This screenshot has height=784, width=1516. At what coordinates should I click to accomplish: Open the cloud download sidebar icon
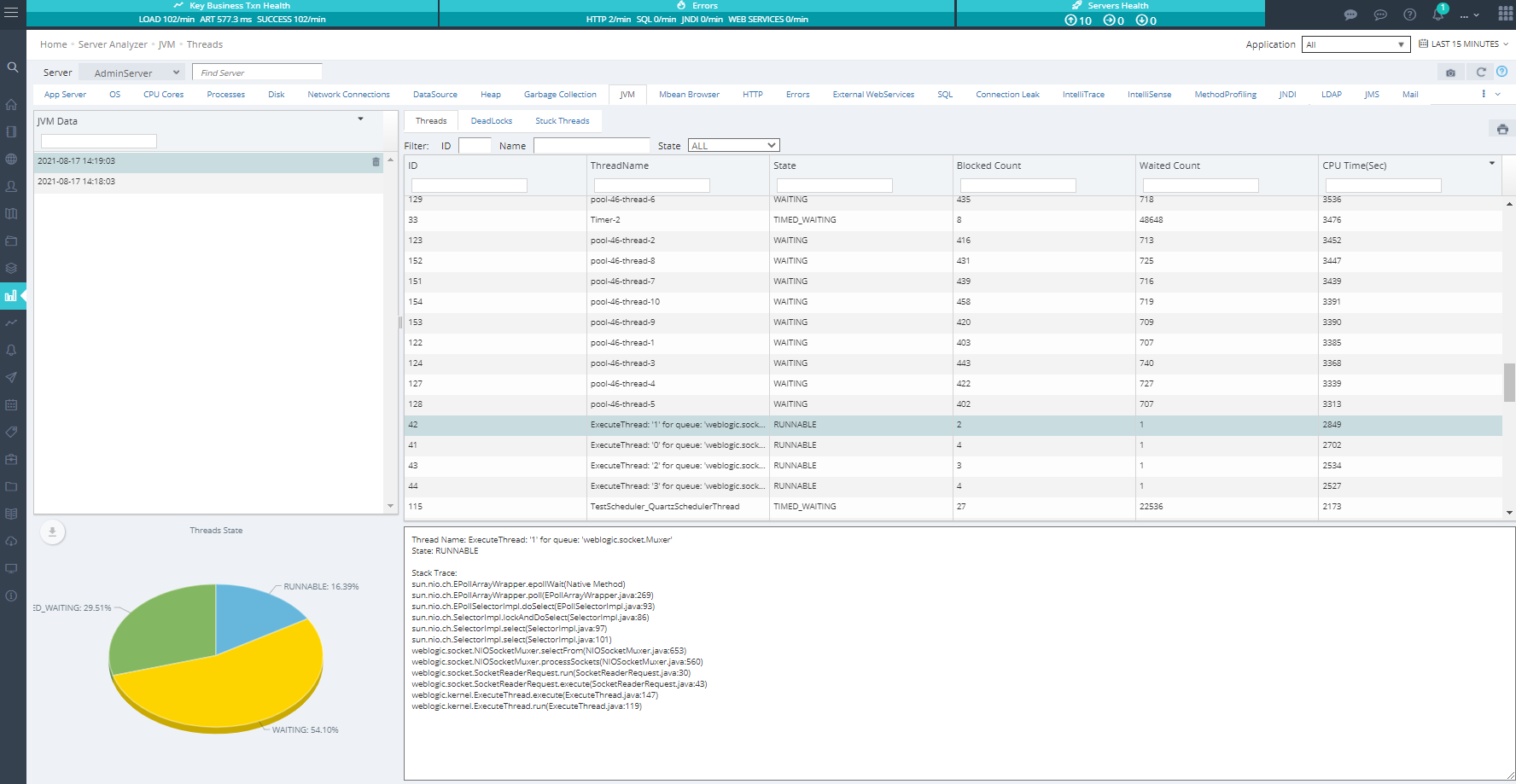point(11,541)
